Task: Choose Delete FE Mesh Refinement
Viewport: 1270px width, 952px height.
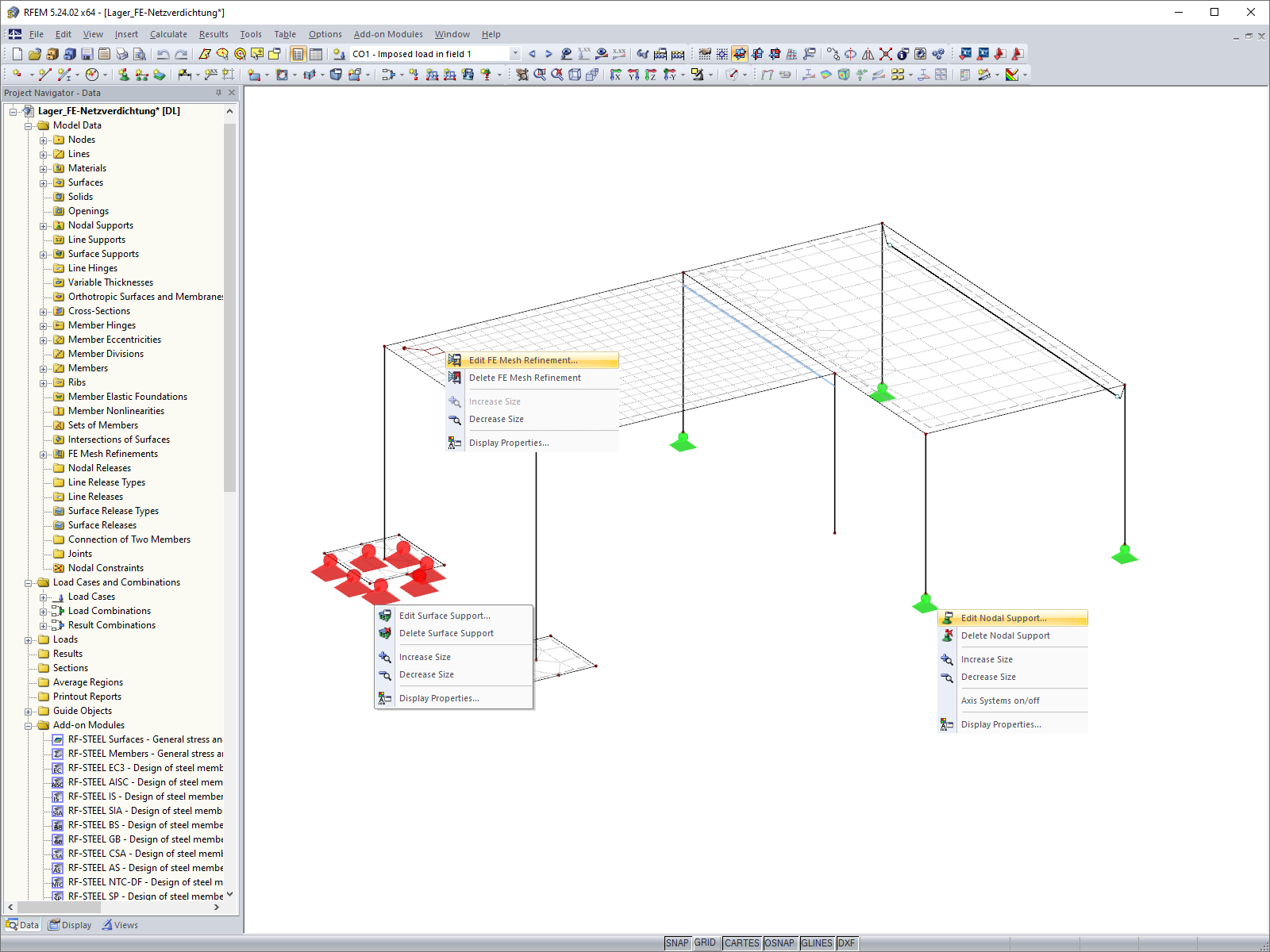Action: (533, 378)
